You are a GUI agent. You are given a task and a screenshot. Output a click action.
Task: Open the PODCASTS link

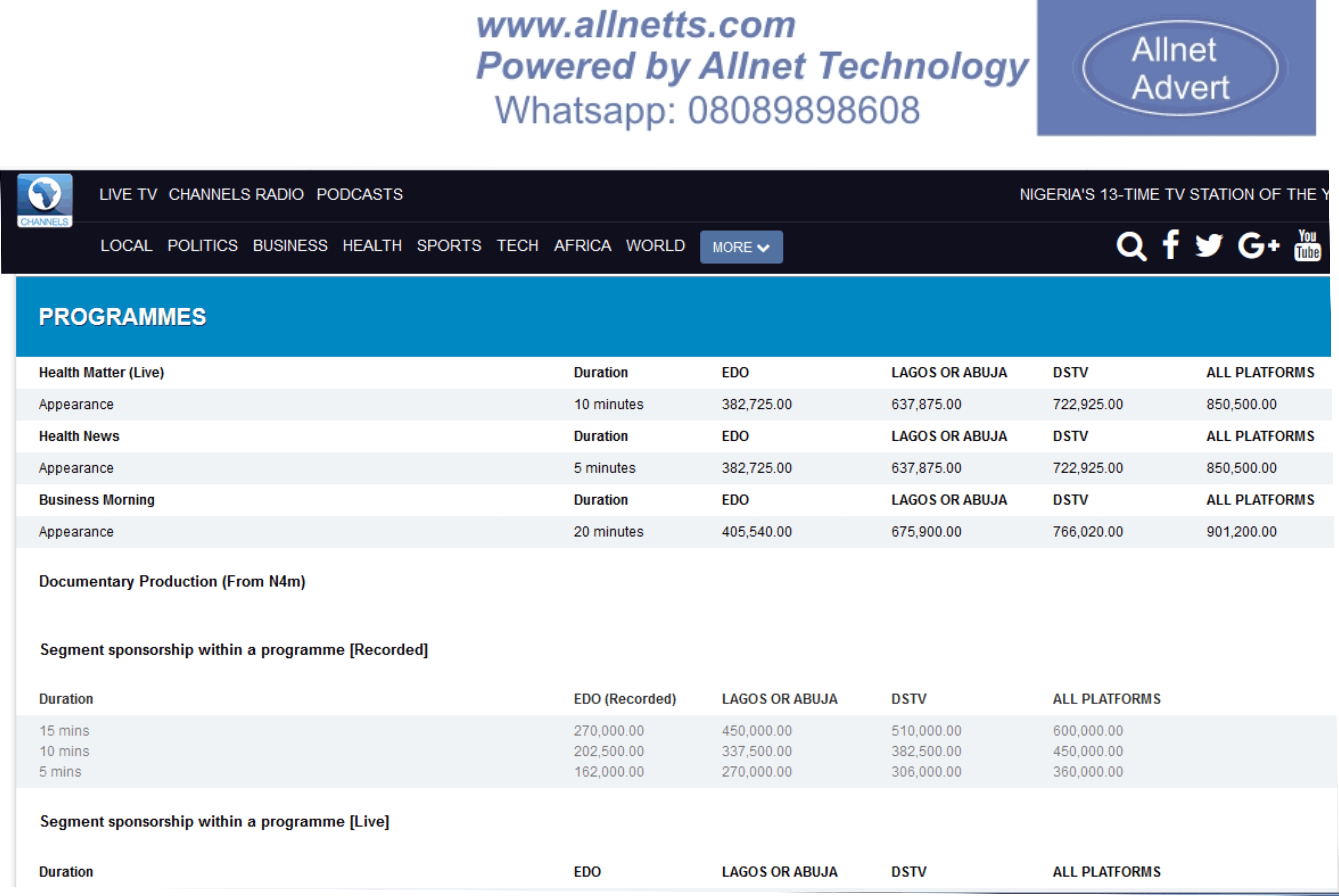(x=359, y=194)
